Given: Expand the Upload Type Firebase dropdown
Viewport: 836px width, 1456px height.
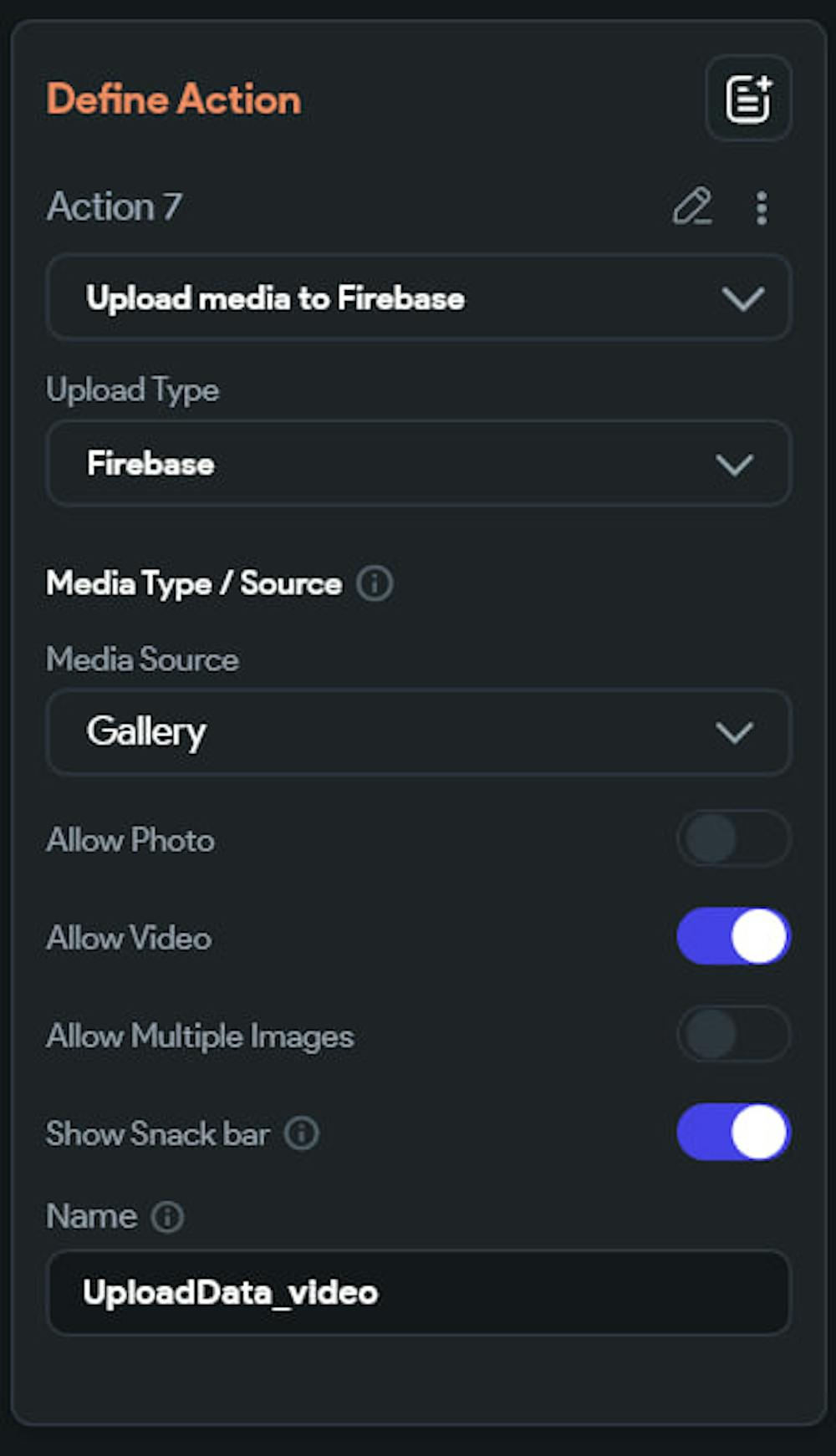Looking at the screenshot, I should tap(418, 464).
